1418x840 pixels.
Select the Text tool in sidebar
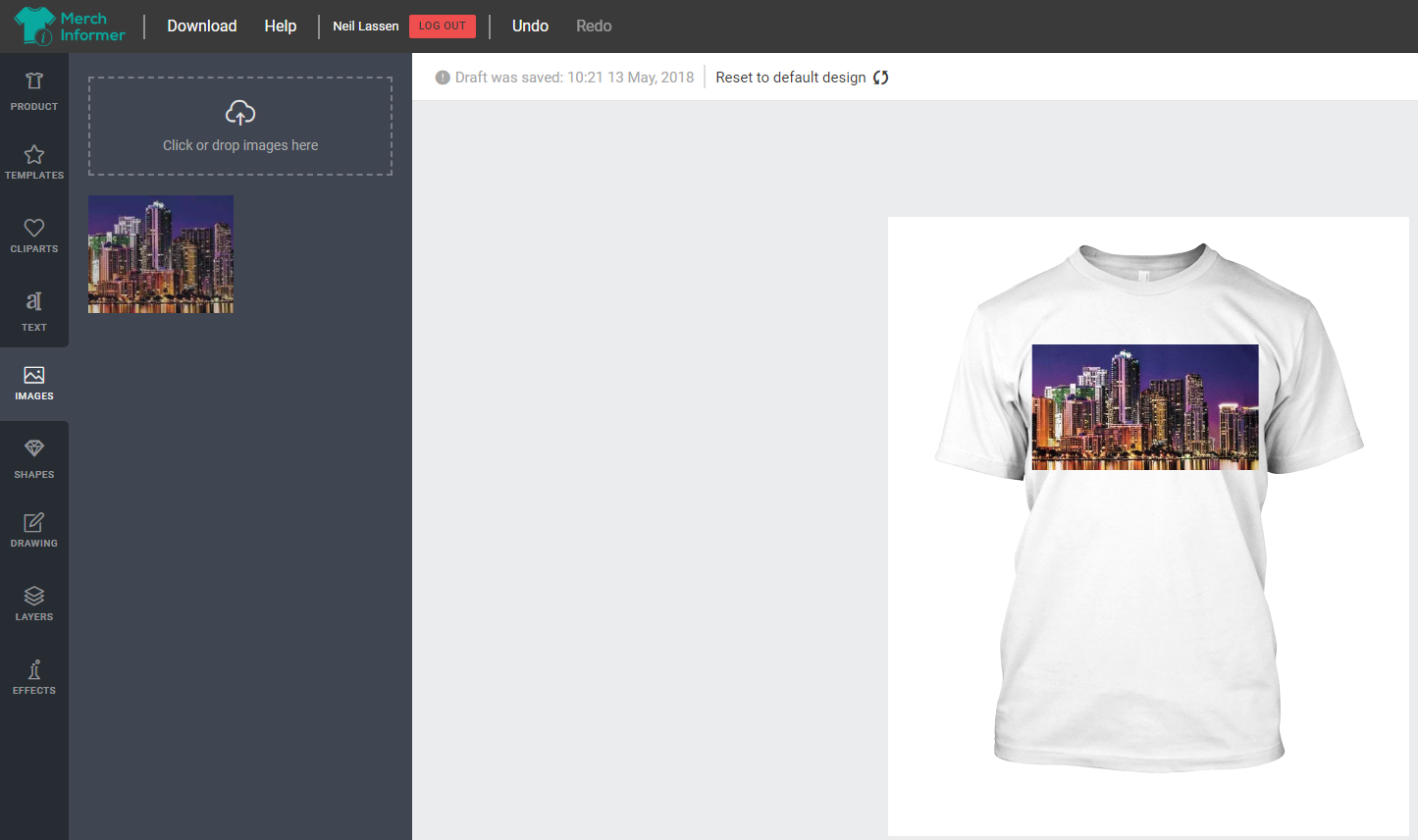coord(34,311)
